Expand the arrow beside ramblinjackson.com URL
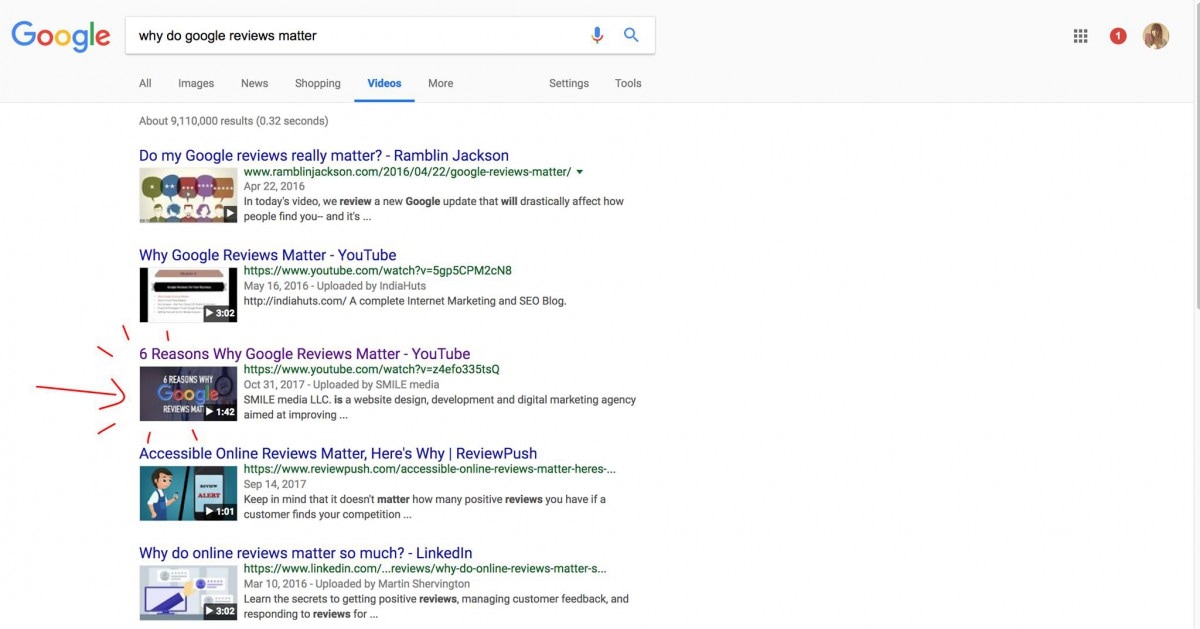 click(580, 172)
